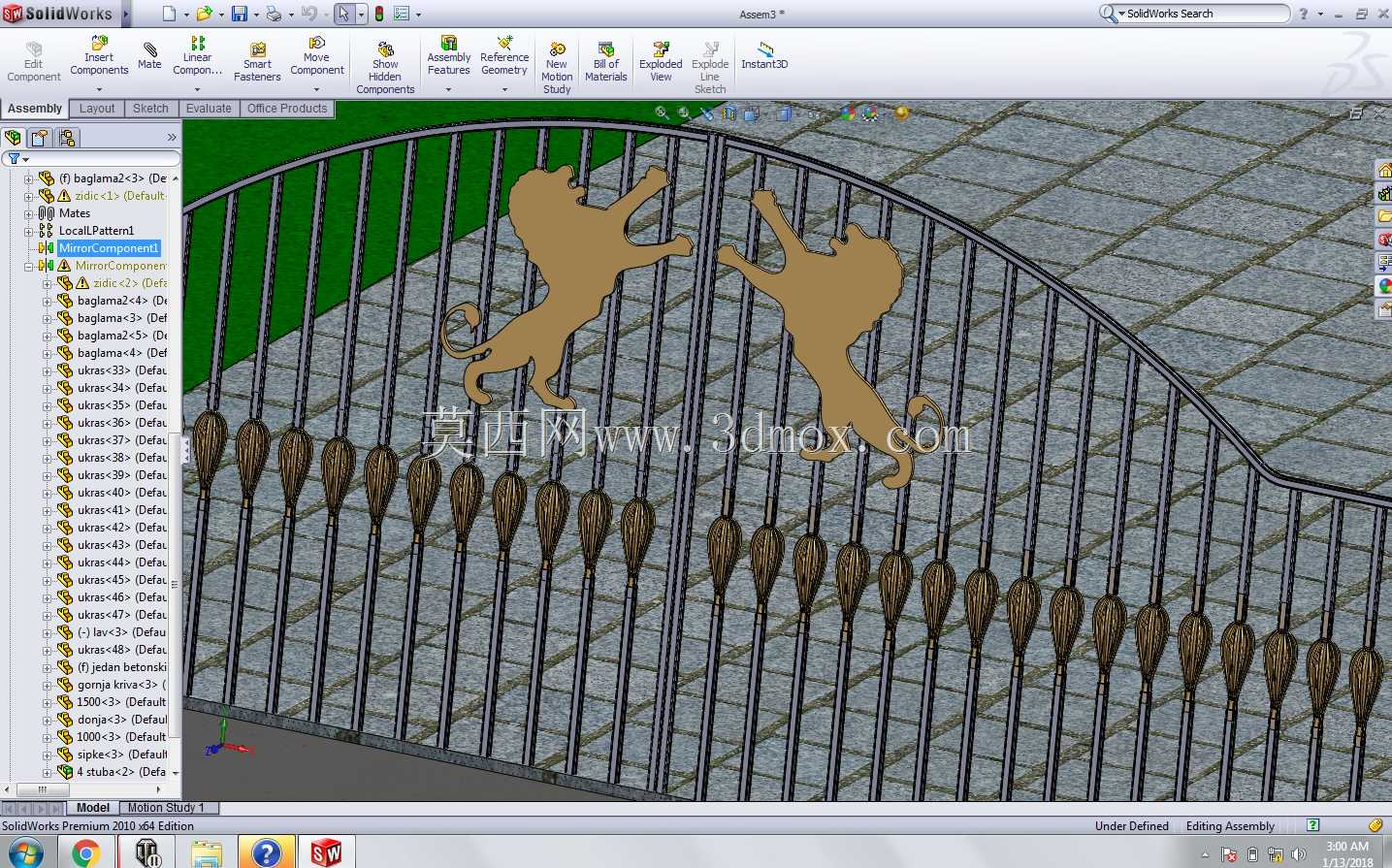
Task: Click the Edit Appearance color ball icon
Action: click(848, 113)
